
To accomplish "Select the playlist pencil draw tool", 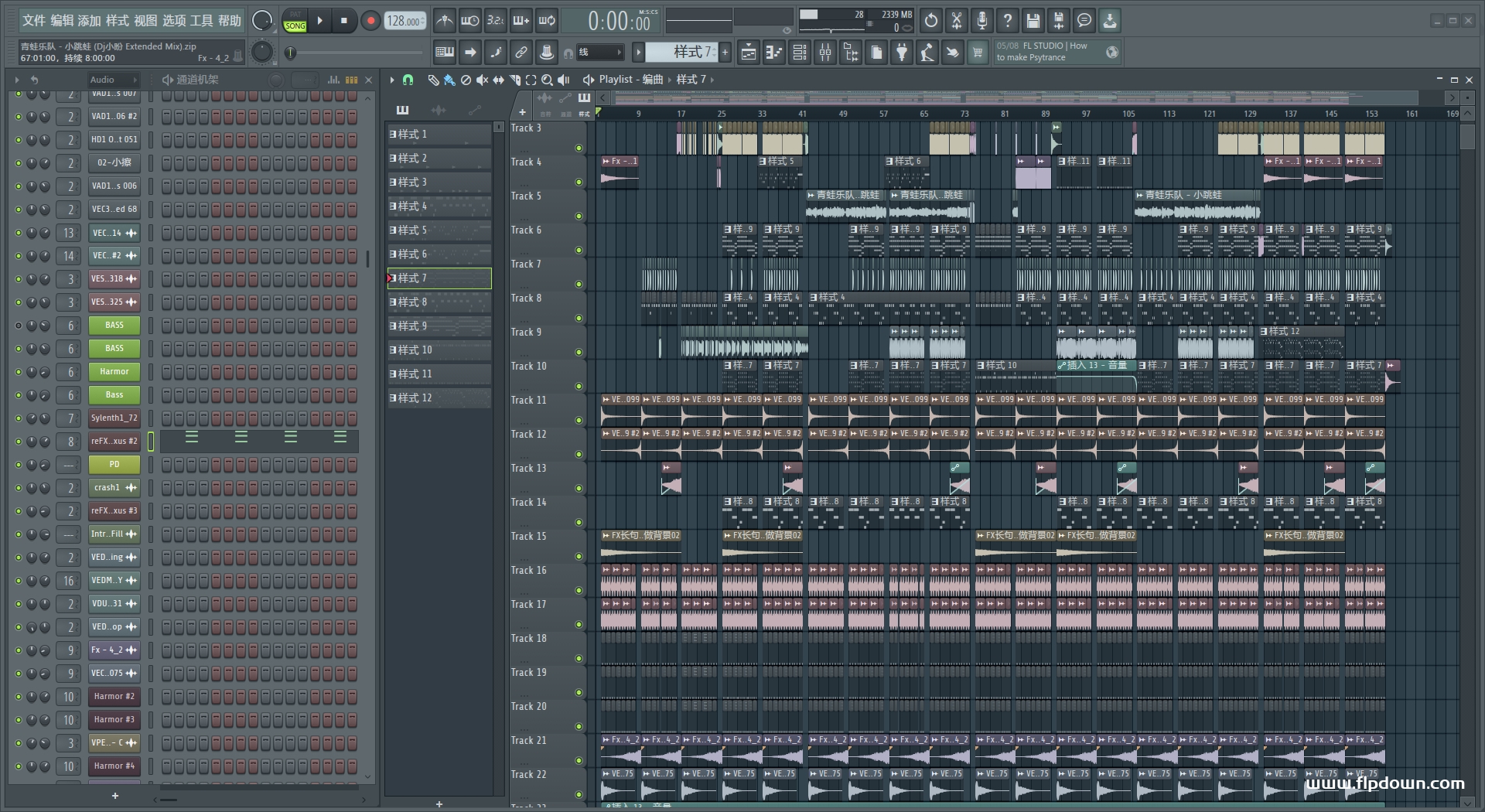I will pyautogui.click(x=433, y=80).
